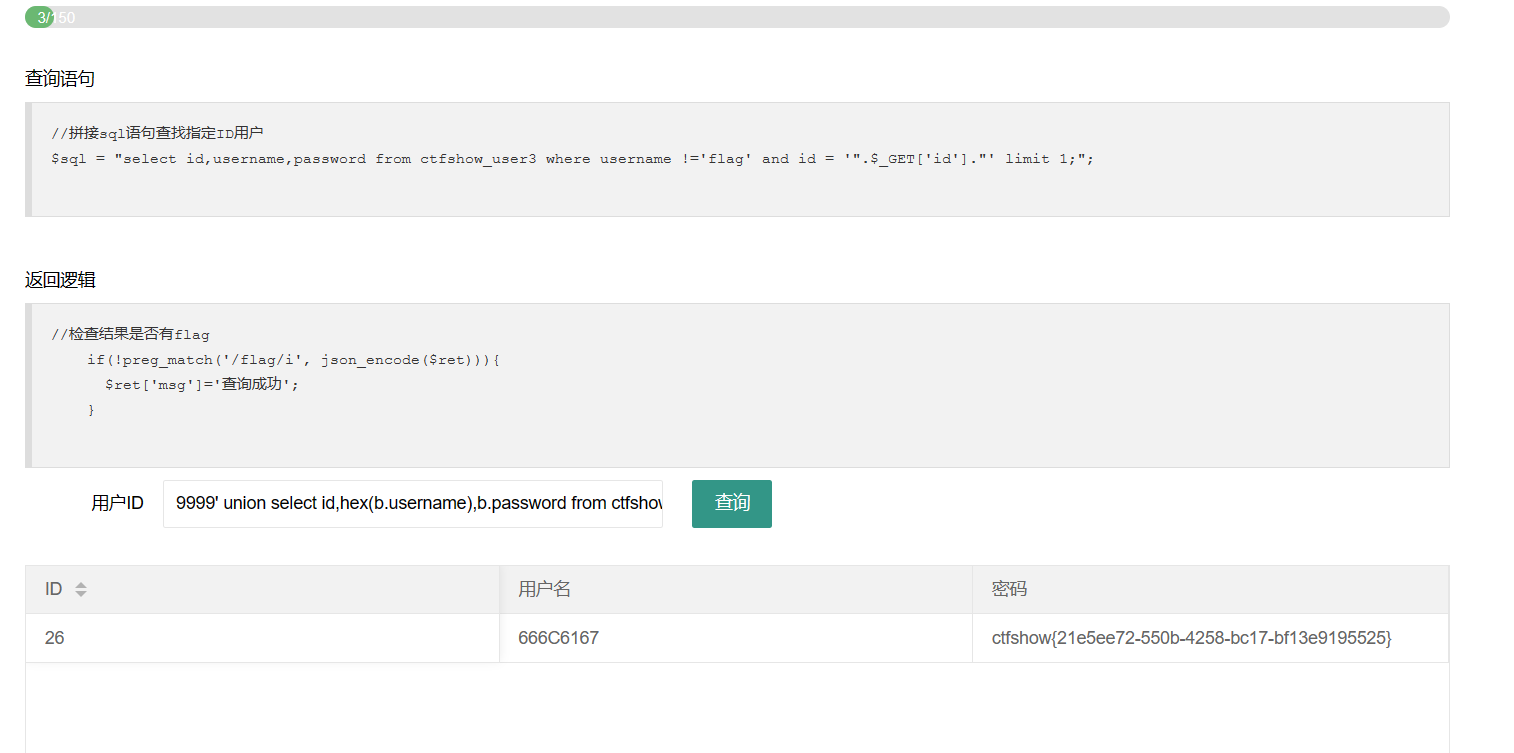Click the $ret['msg']='查询成功' code line
This screenshot has width=1514, height=753.
point(202,384)
